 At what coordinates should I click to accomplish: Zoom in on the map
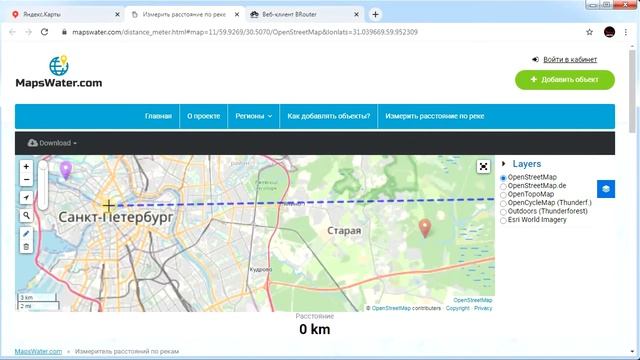[x=26, y=167]
